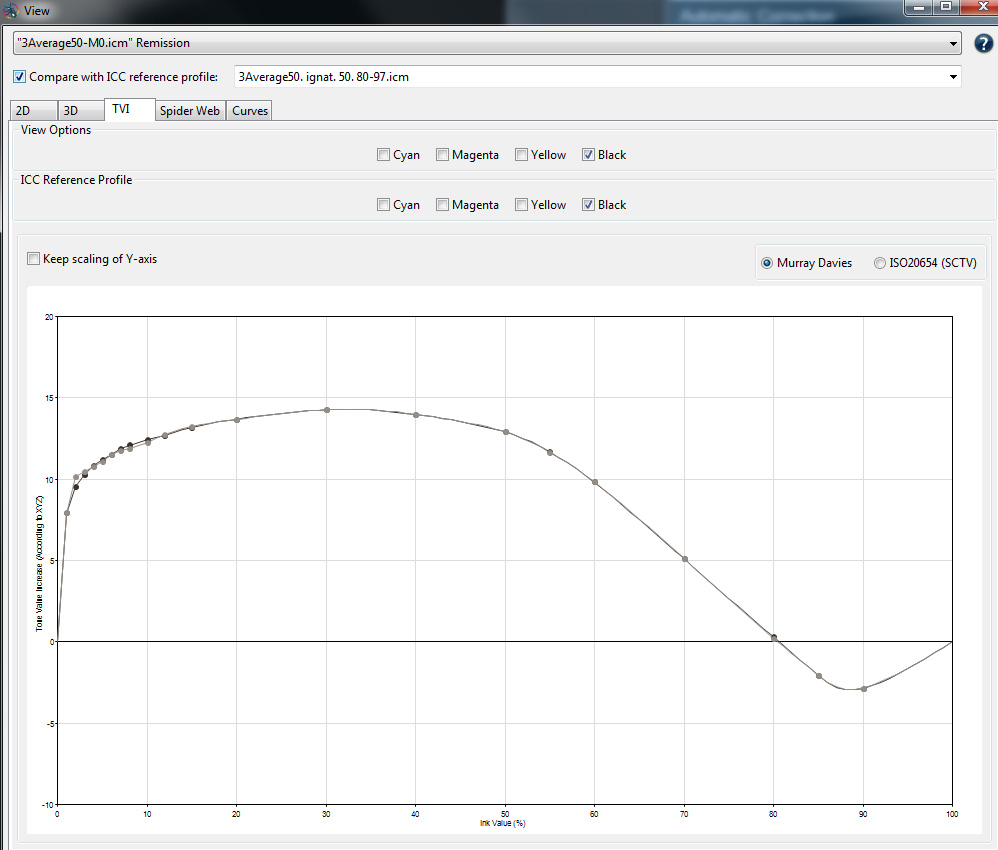Open the 3Average50-M0.icm Remission dropdown
The width and height of the screenshot is (998, 850).
487,43
